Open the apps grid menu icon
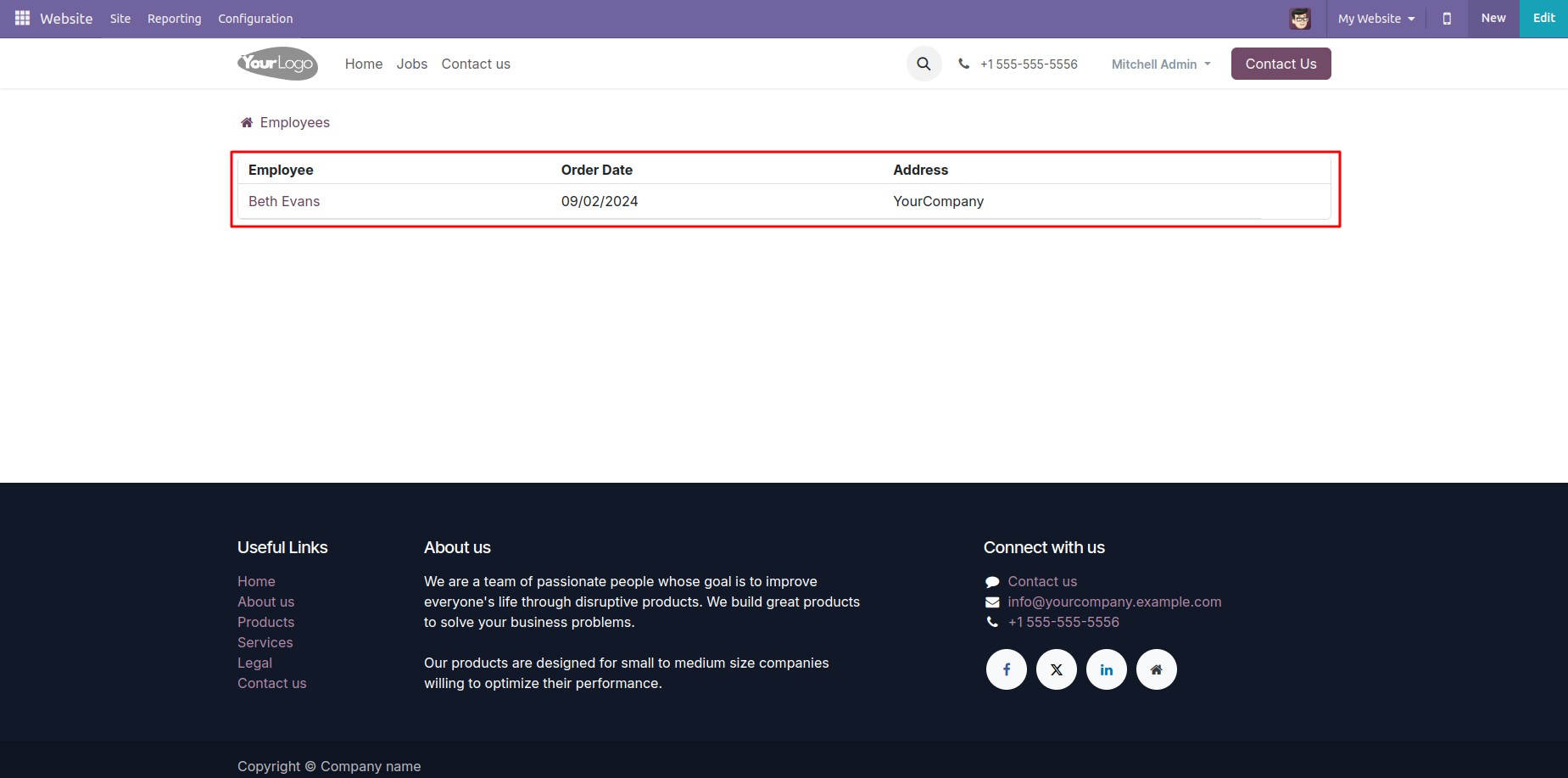 pos(22,18)
